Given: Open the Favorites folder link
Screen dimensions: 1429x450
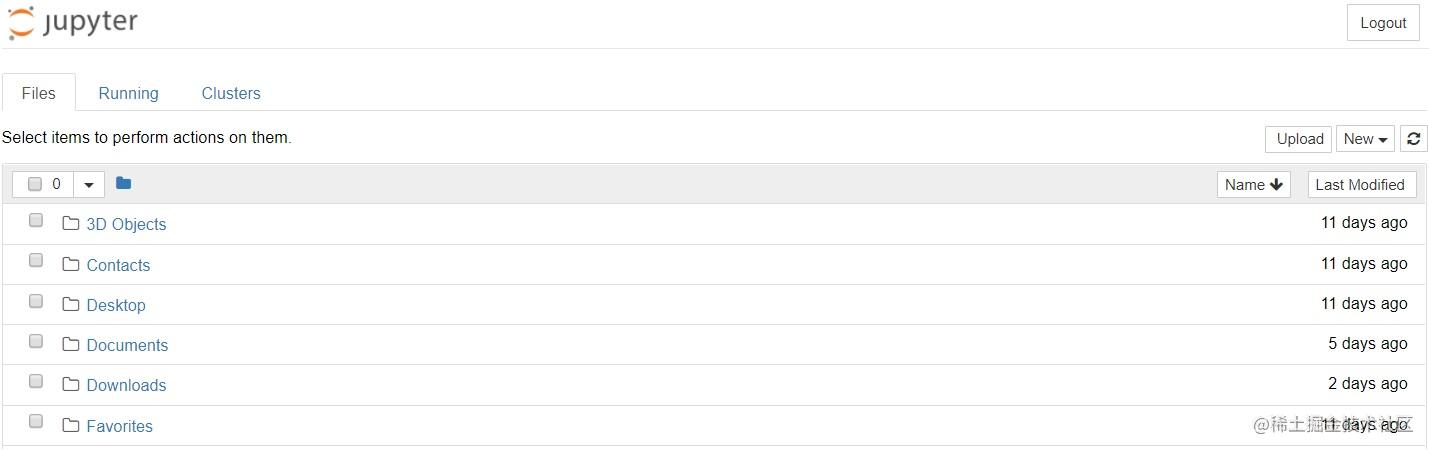Looking at the screenshot, I should [x=119, y=426].
